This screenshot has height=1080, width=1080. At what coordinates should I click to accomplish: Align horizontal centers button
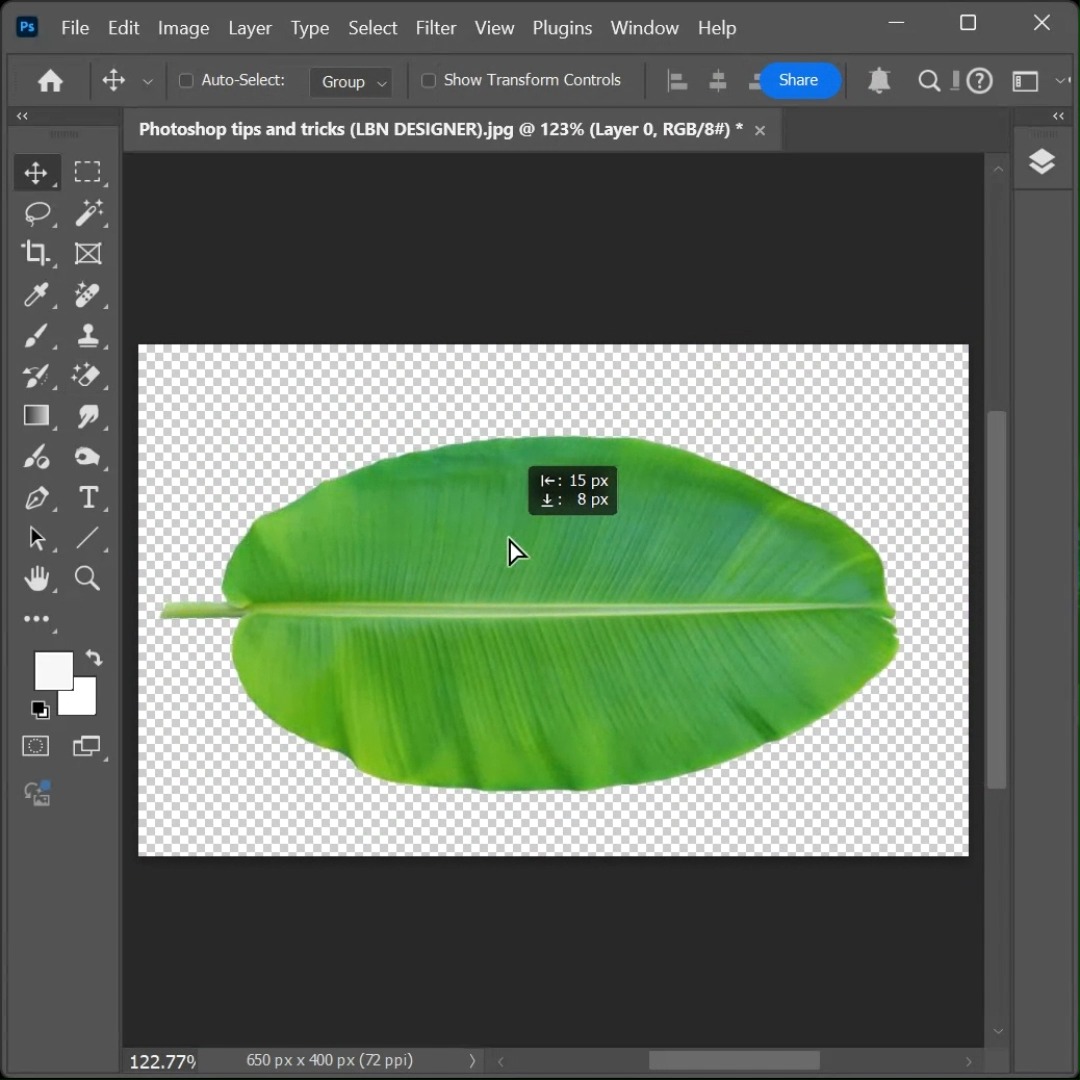coord(718,81)
